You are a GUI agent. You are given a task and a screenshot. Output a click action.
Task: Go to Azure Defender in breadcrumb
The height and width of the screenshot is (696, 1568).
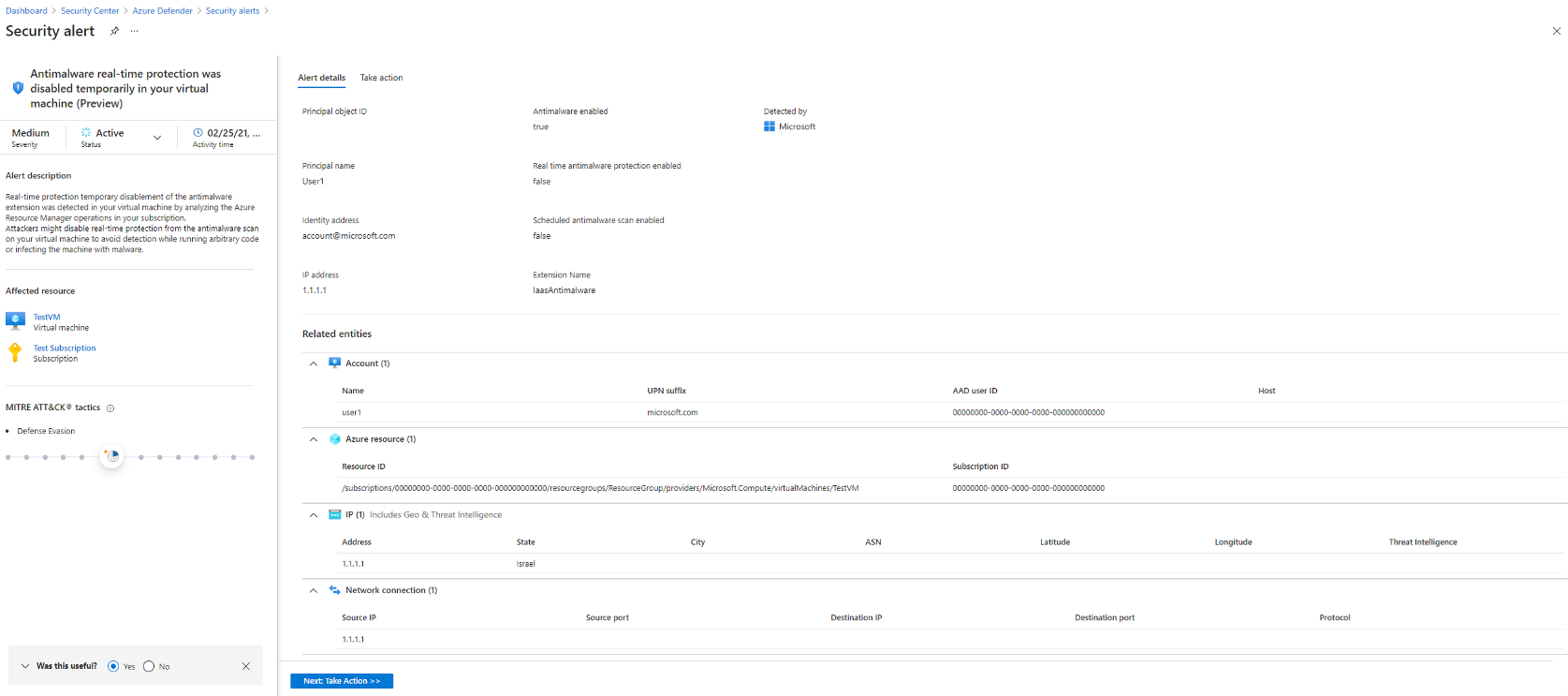pyautogui.click(x=162, y=11)
